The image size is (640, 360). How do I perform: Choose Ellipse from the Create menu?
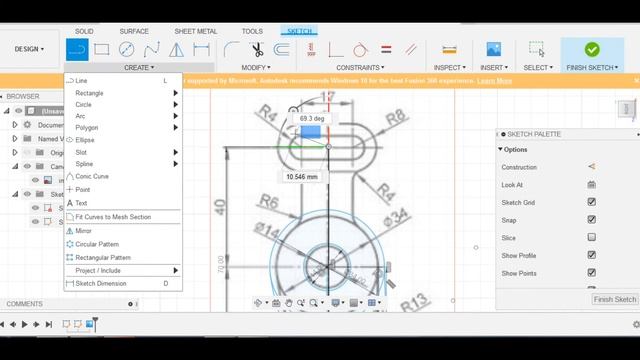pos(123,140)
